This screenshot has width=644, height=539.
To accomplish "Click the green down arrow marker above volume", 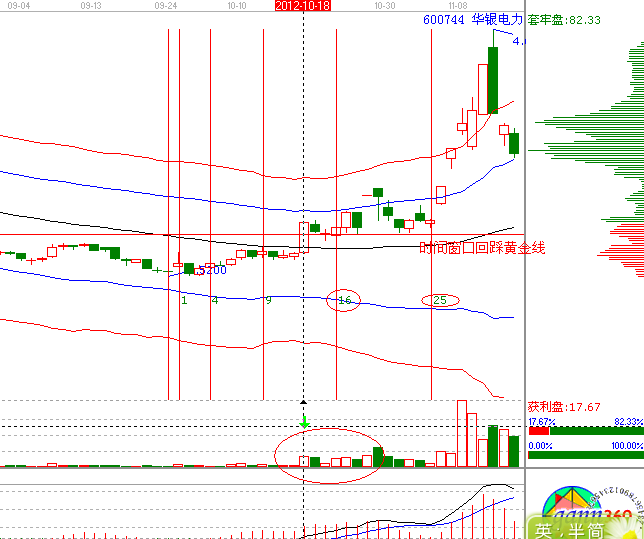I will 304,420.
